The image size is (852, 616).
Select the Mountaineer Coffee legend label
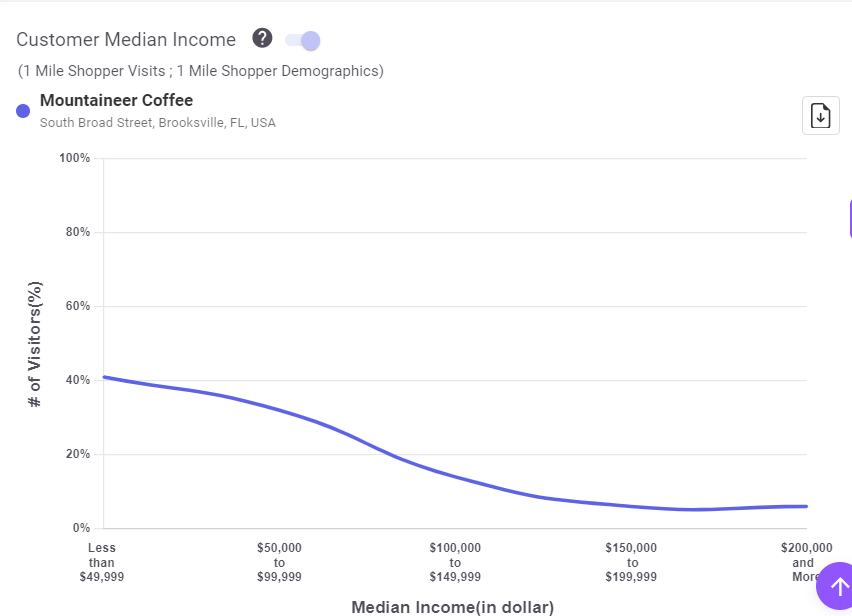click(x=116, y=100)
